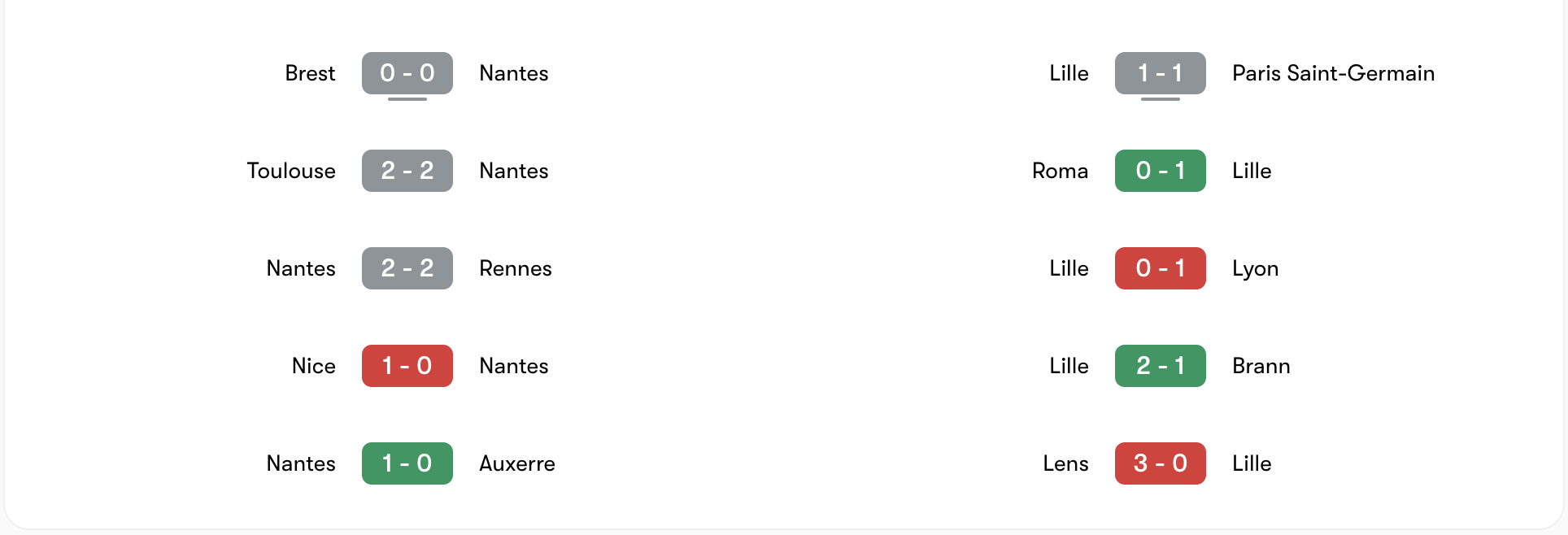Open the Lille vs Paris Saint-Germain 1 - 1 score
1568x535 pixels.
point(1160,73)
